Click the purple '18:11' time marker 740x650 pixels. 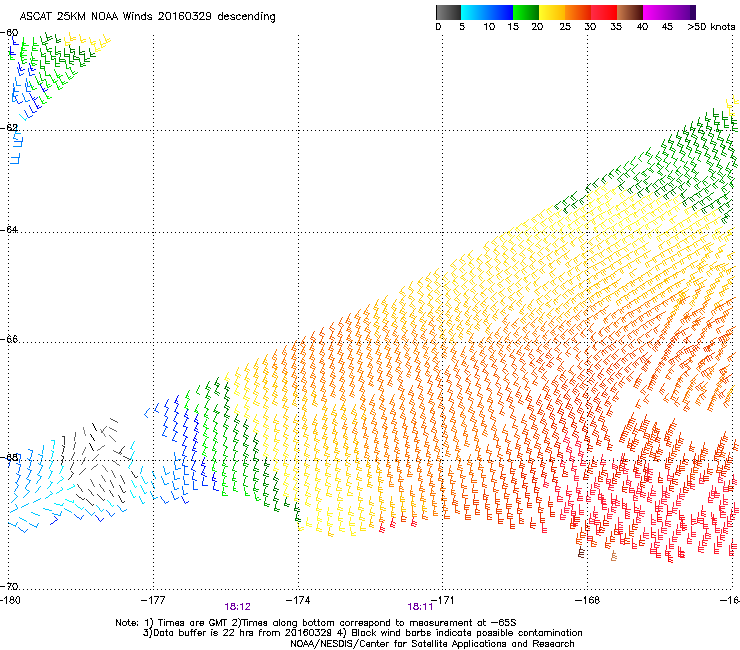[x=420, y=607]
